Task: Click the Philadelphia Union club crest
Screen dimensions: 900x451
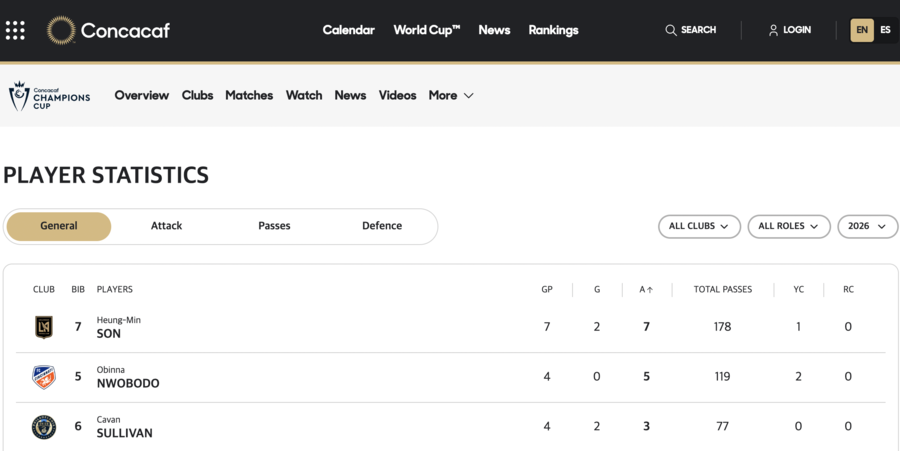Action: click(x=44, y=427)
